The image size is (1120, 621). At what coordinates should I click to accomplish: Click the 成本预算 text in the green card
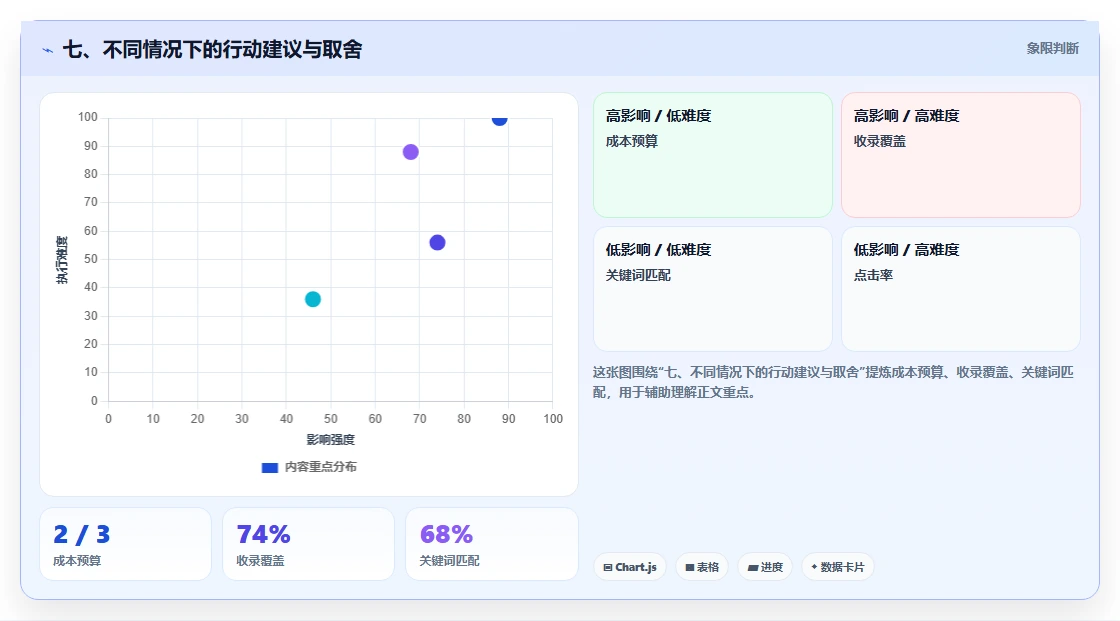[x=631, y=141]
